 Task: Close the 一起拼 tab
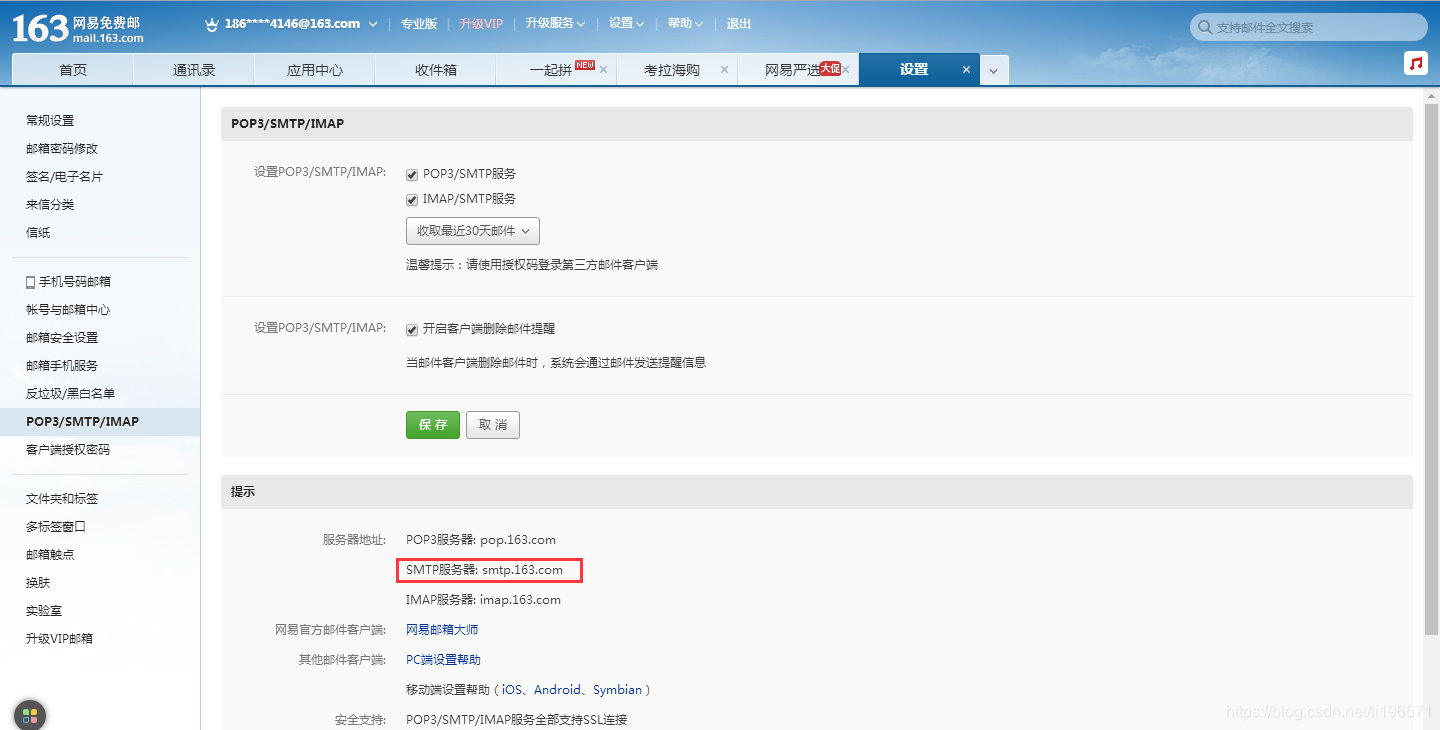pos(603,70)
